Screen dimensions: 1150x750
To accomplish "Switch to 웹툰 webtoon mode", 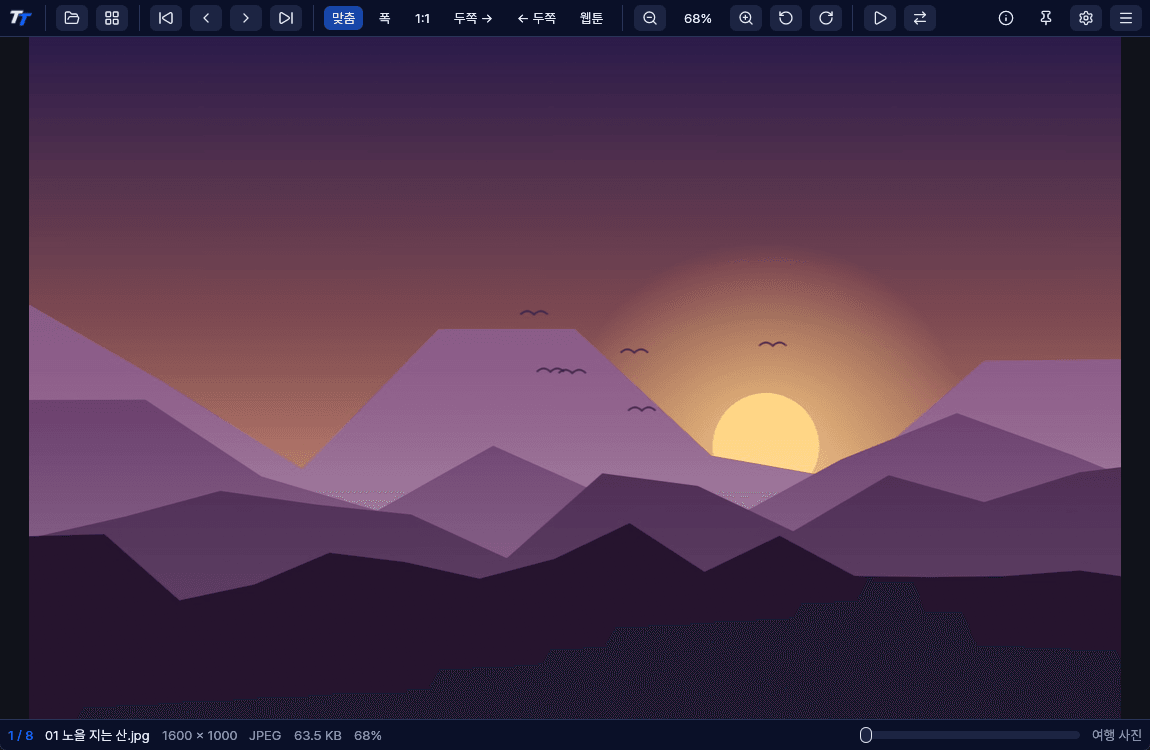I will click(591, 18).
